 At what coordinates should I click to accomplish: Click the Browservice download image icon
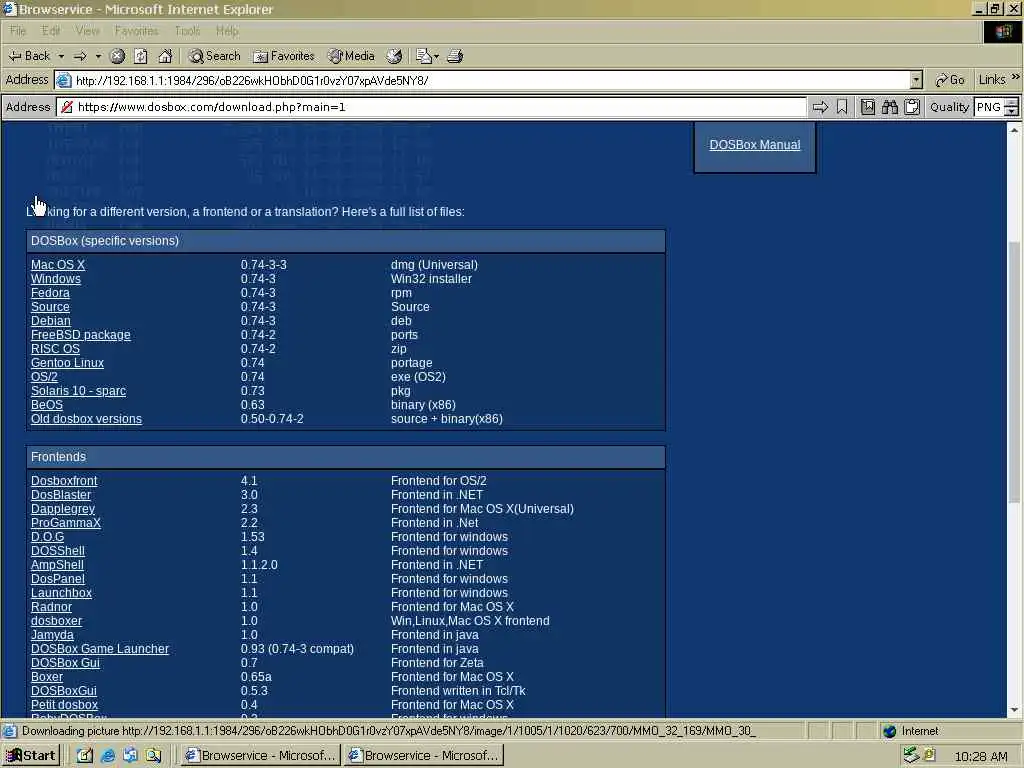[x=867, y=107]
